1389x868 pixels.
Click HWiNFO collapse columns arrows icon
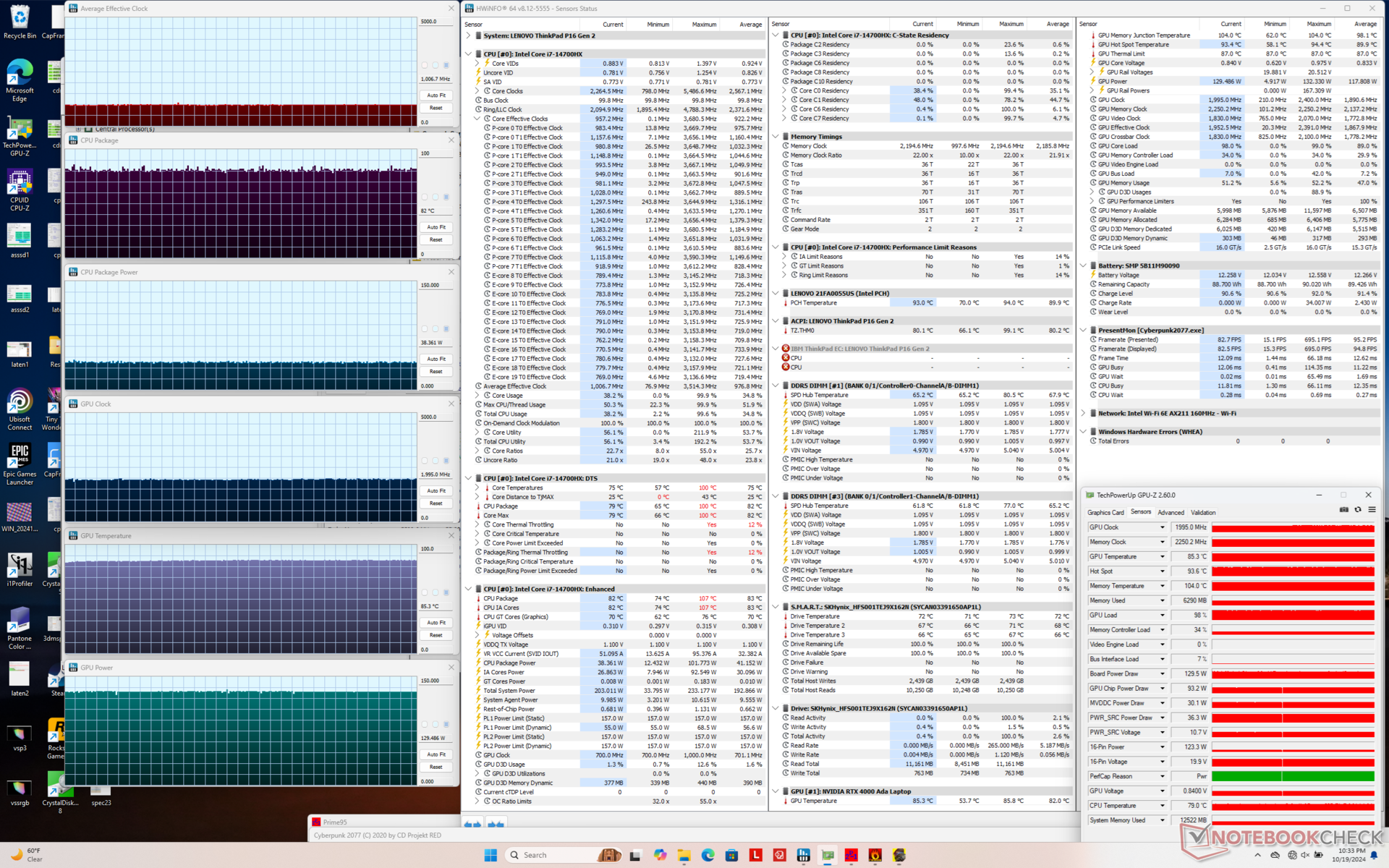(496, 825)
